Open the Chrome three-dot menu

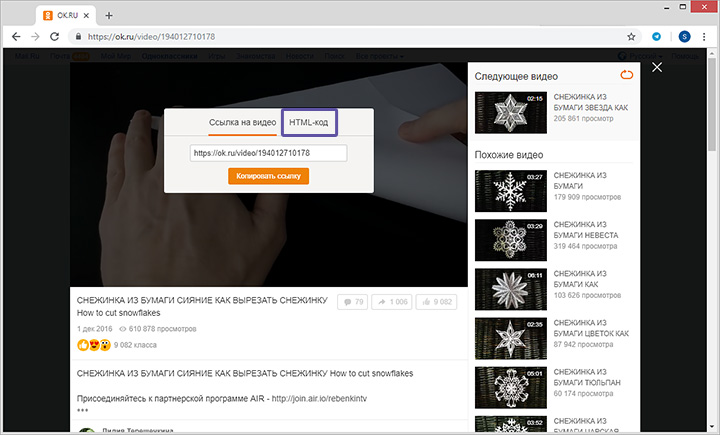point(704,37)
